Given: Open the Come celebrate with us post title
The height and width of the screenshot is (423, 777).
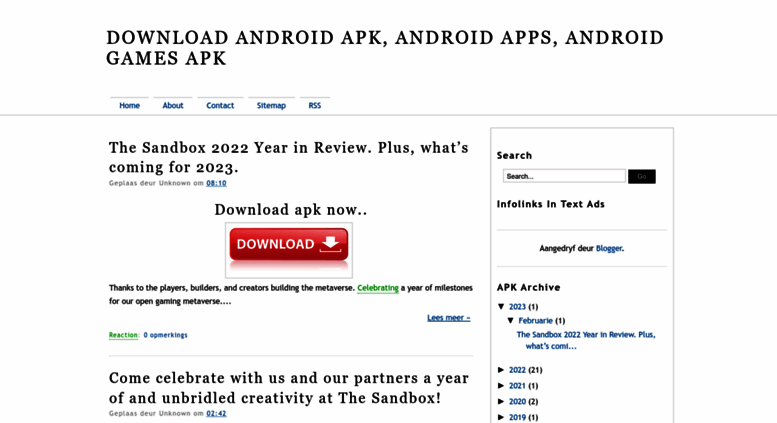Looking at the screenshot, I should tap(288, 388).
